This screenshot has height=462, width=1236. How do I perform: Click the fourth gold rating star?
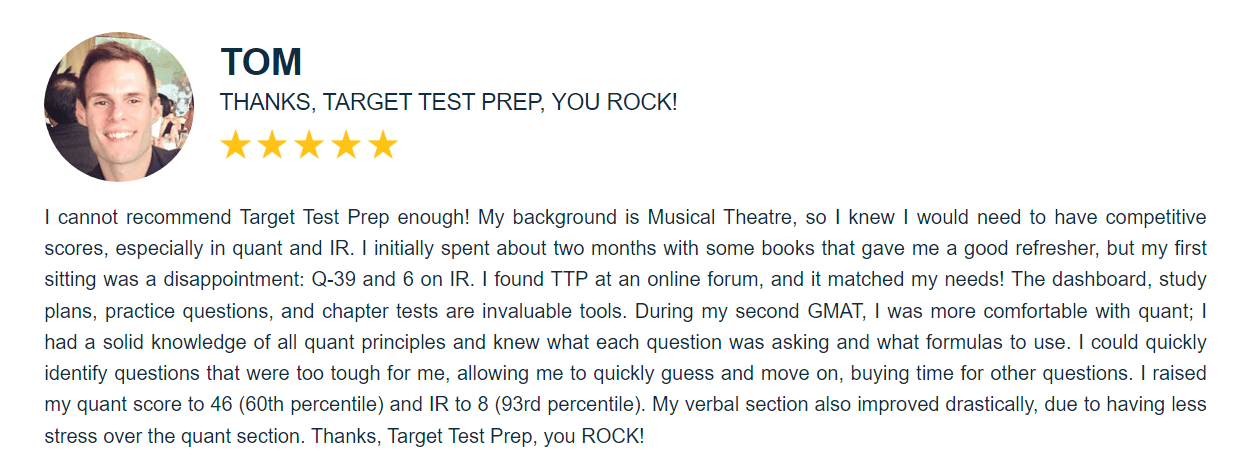[x=346, y=146]
